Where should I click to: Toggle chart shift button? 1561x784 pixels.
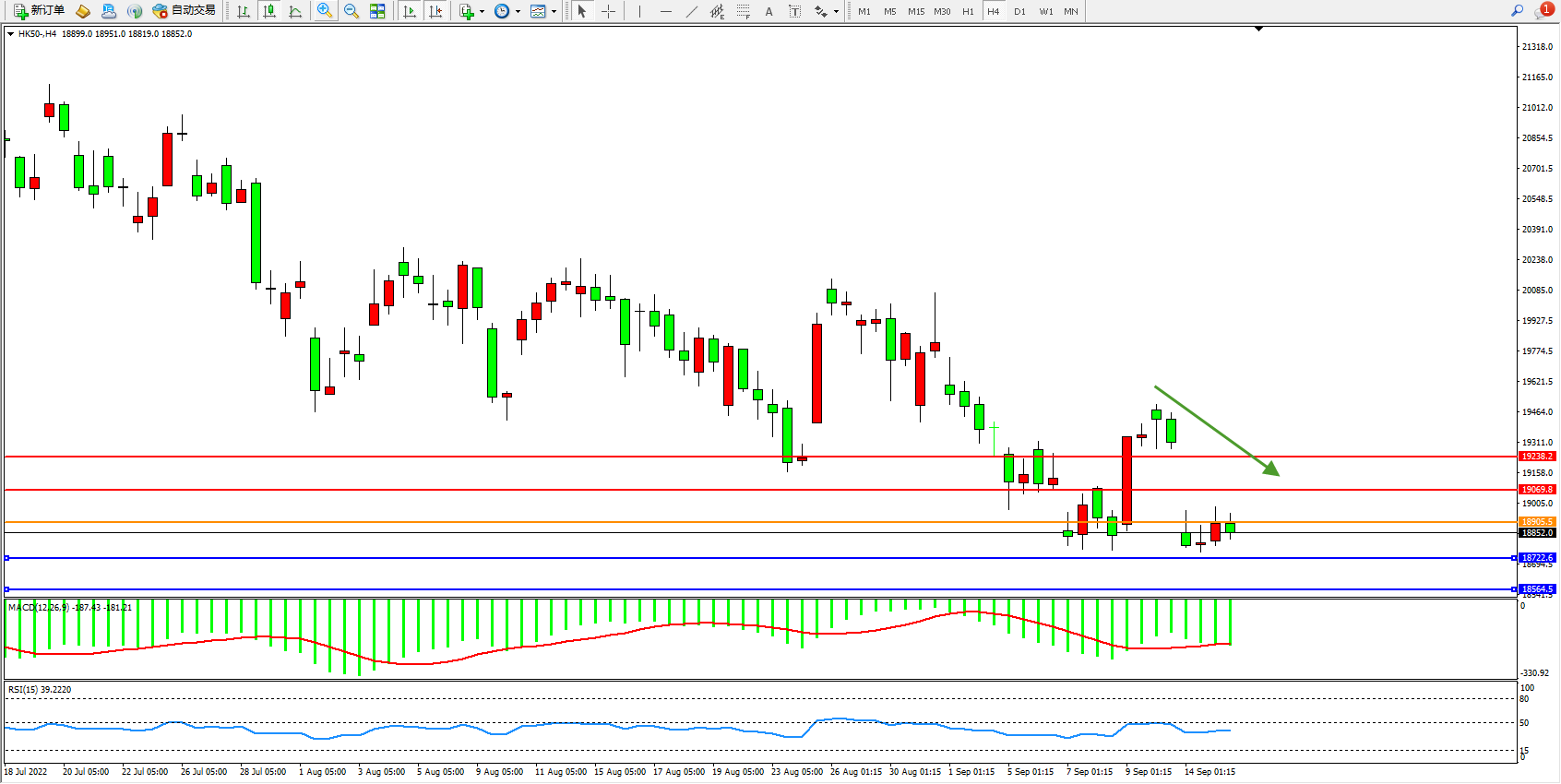(435, 11)
